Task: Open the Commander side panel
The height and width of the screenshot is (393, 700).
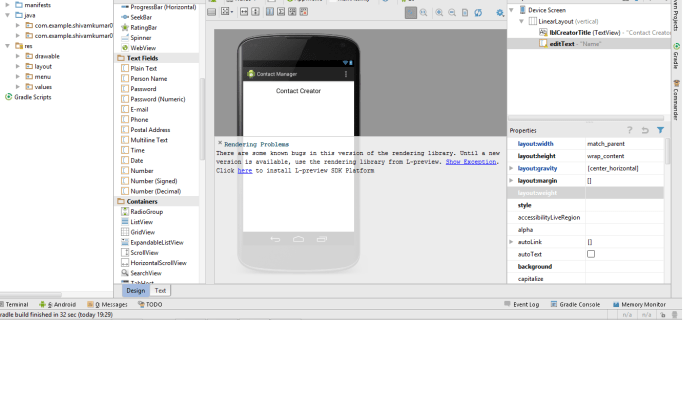Action: click(x=676, y=100)
